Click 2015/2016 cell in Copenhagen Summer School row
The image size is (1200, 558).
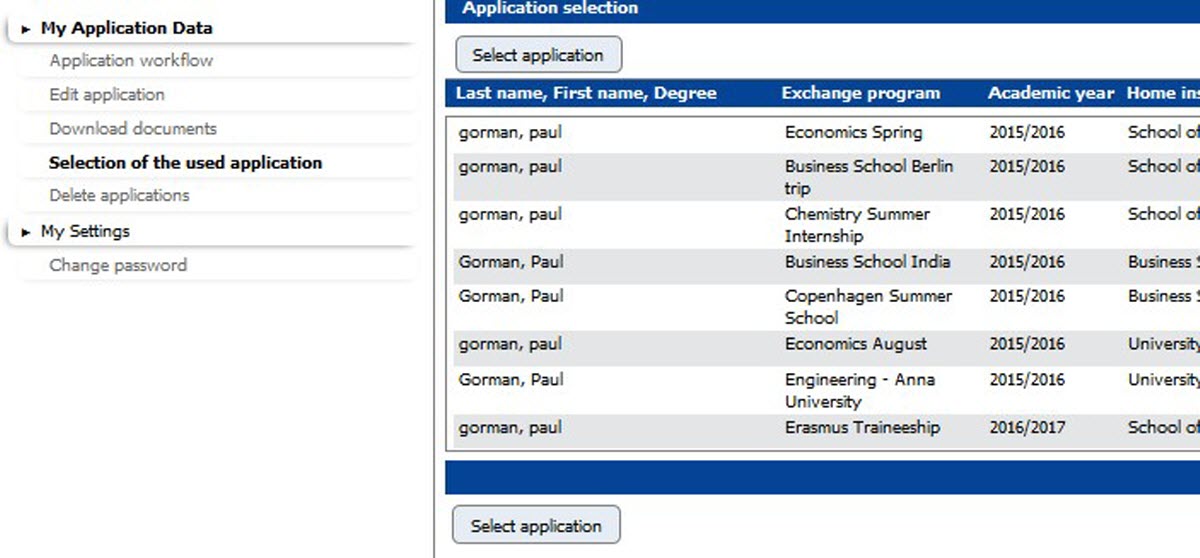(x=1027, y=296)
